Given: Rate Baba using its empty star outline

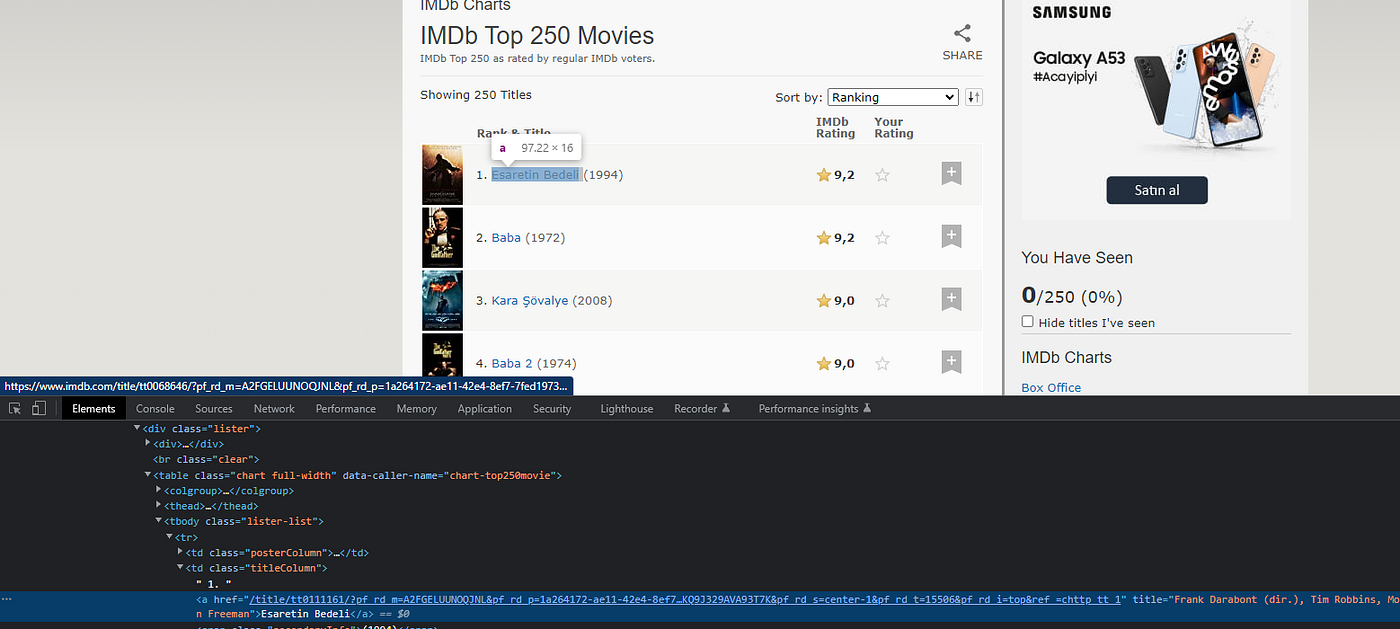Looking at the screenshot, I should point(882,237).
